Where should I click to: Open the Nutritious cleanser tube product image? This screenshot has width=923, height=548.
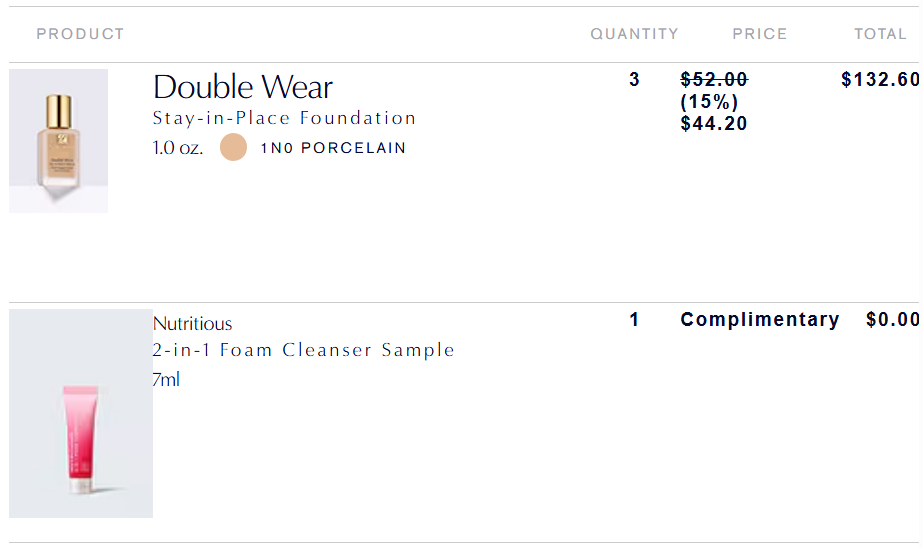(x=81, y=413)
